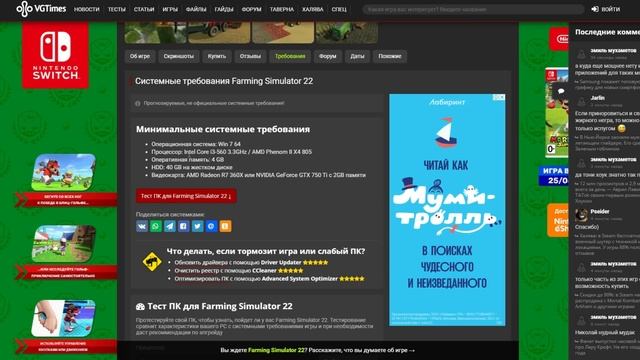The width and height of the screenshot is (640, 360).
Task: Open the Mario Golf players promo image
Action: (64, 172)
